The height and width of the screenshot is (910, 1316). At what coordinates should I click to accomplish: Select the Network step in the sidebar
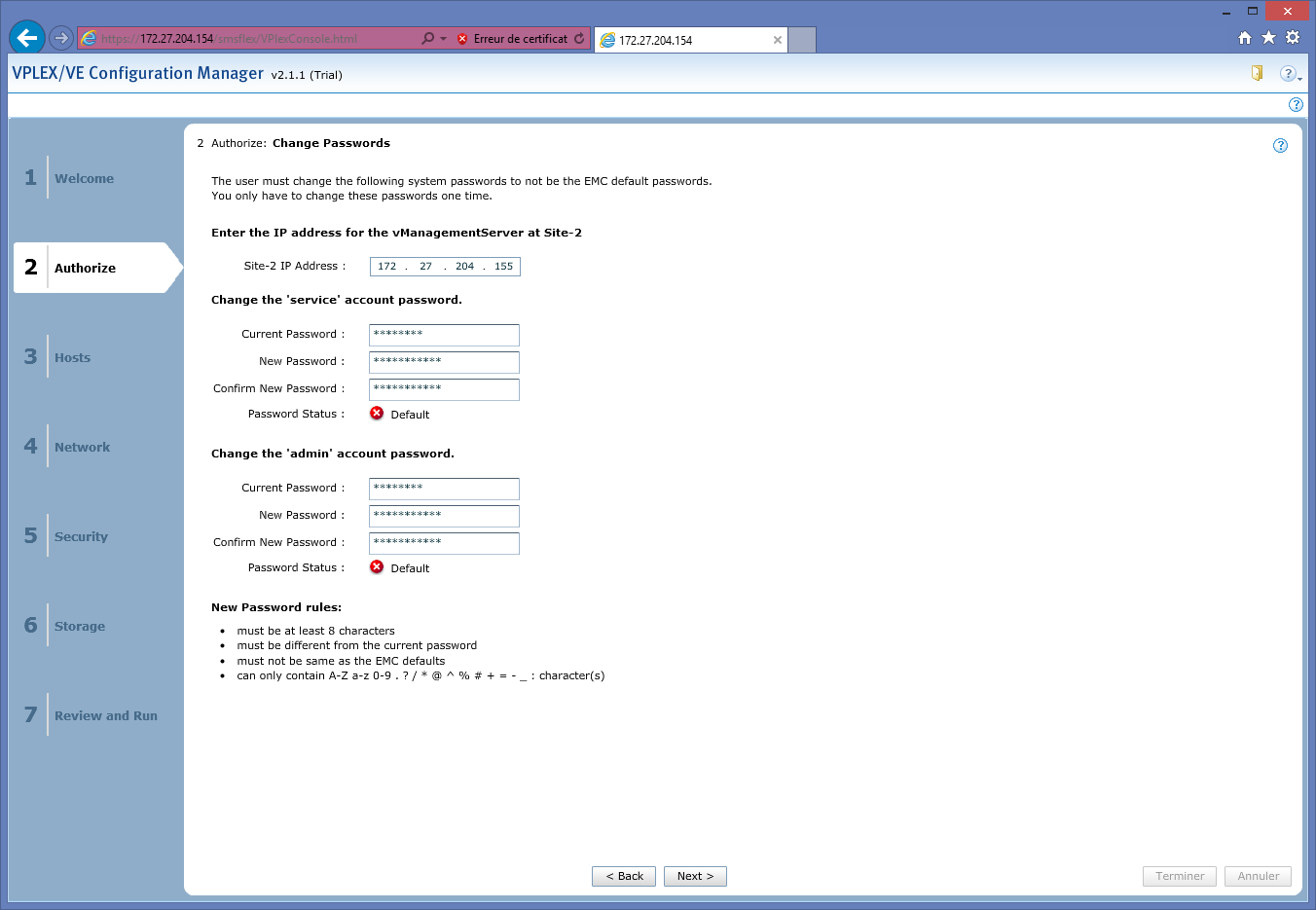(82, 447)
